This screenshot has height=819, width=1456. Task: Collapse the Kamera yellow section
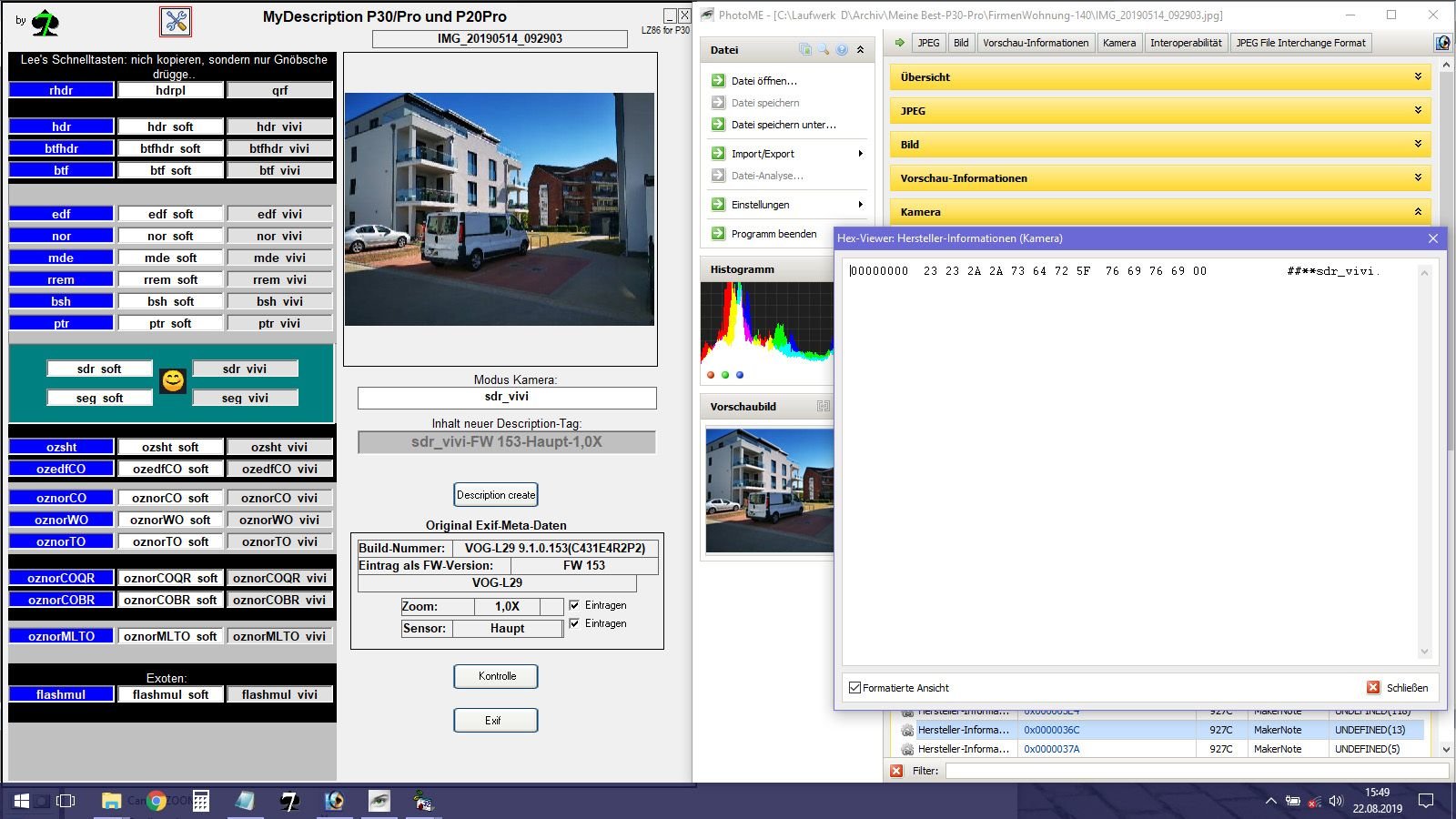[1160, 212]
